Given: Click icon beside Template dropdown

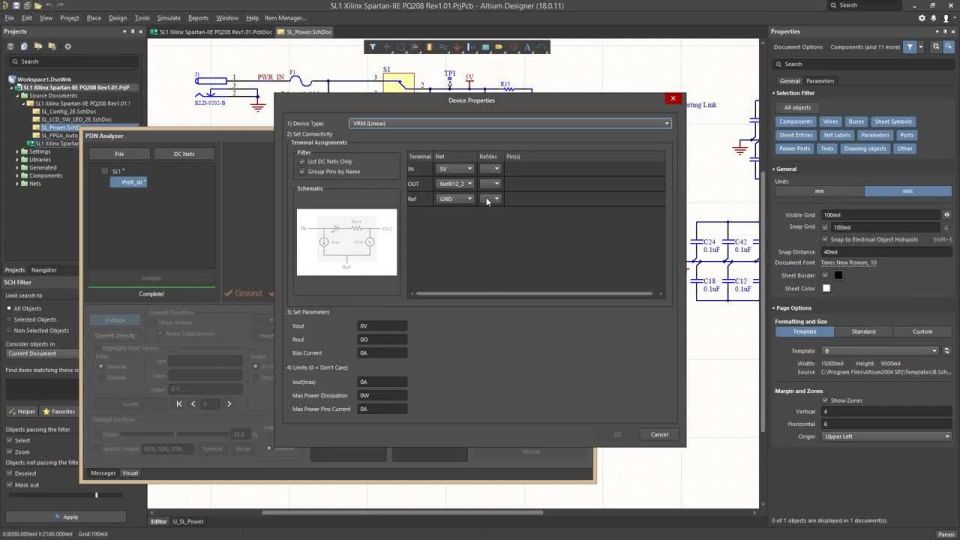Looking at the screenshot, I should tap(947, 351).
